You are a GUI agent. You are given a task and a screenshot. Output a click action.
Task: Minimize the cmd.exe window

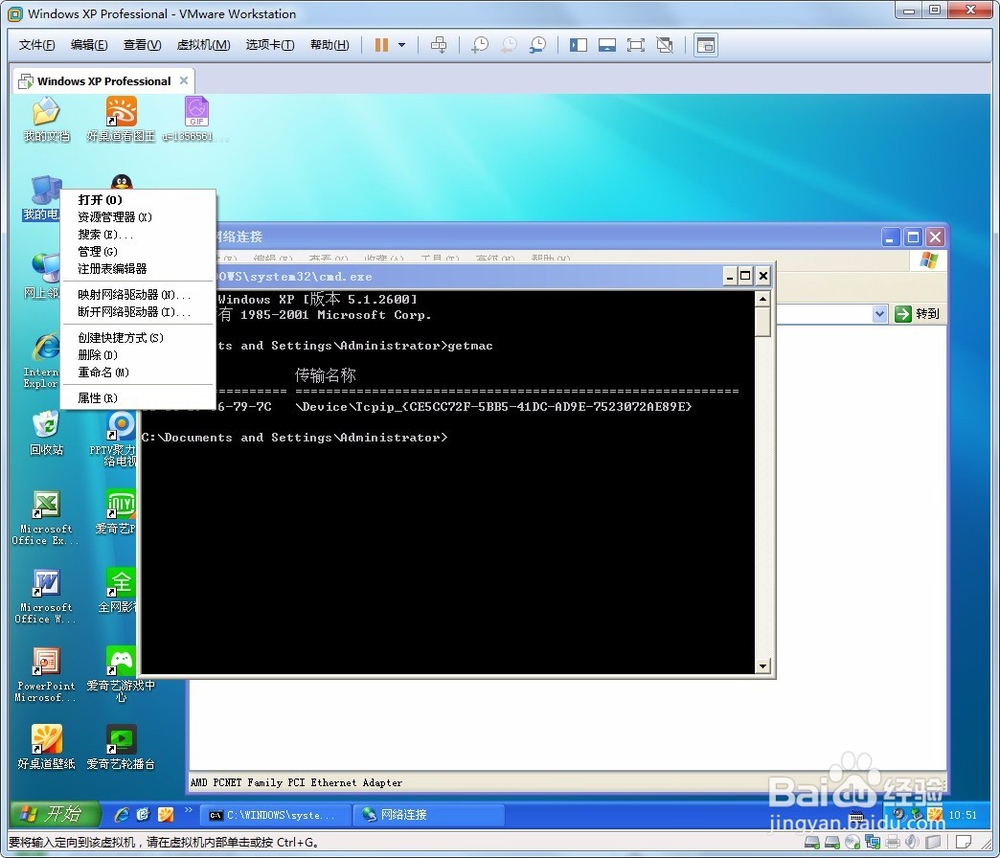(730, 276)
